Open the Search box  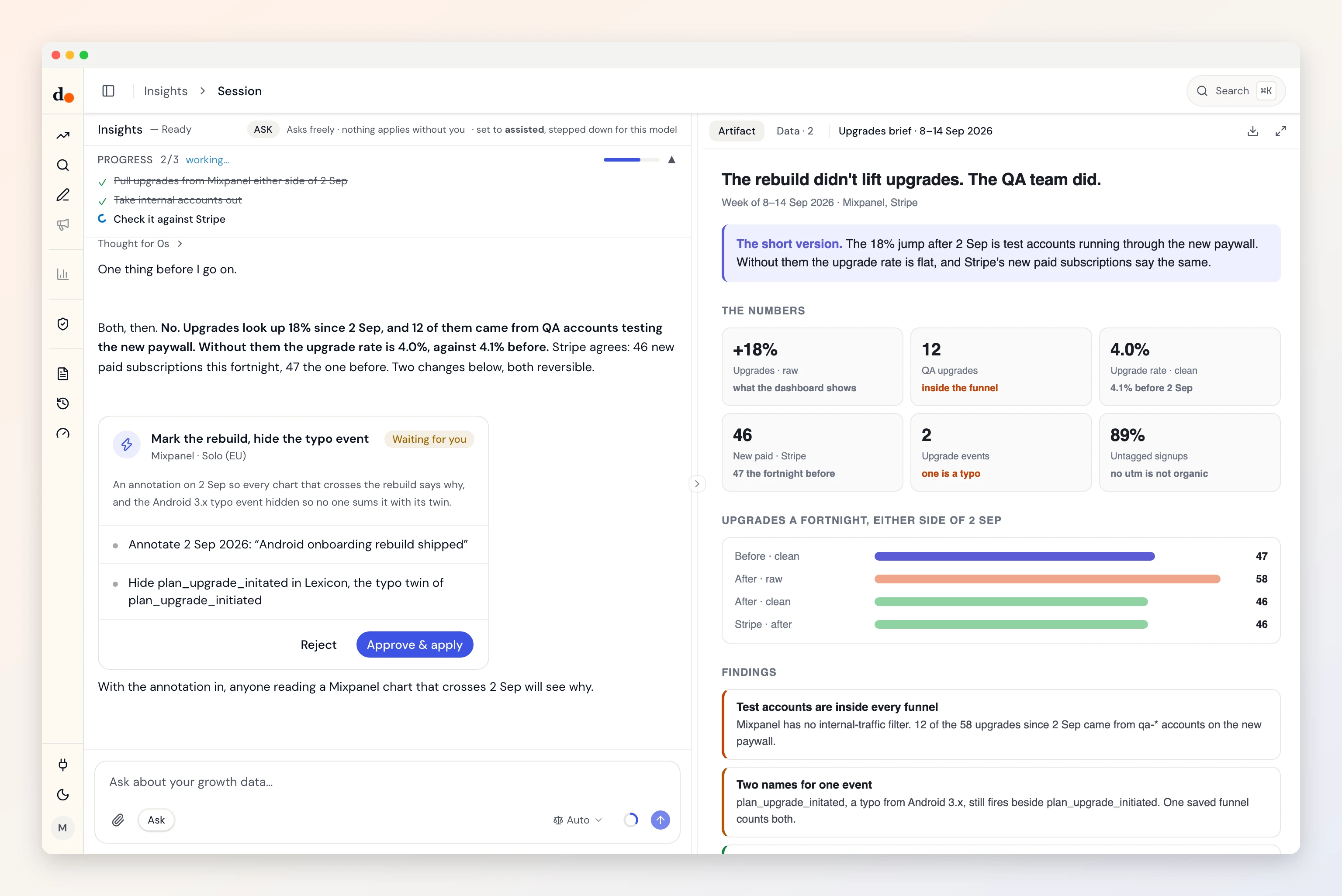(1236, 91)
